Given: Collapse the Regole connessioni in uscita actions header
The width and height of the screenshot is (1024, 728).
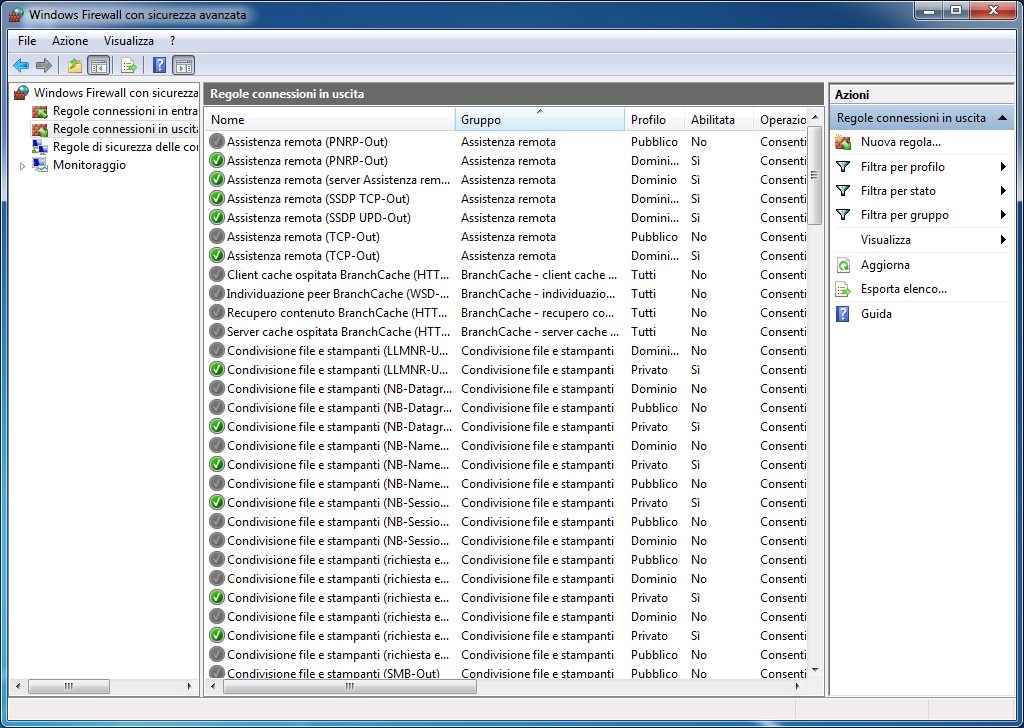Looking at the screenshot, I should tap(1002, 118).
